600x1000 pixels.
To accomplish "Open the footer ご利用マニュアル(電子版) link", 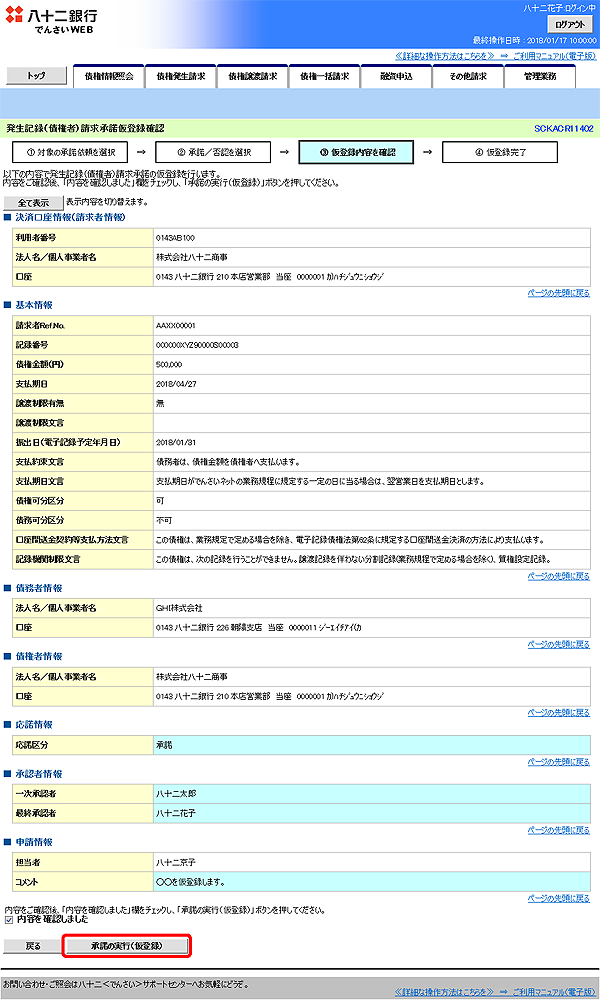I will (553, 992).
